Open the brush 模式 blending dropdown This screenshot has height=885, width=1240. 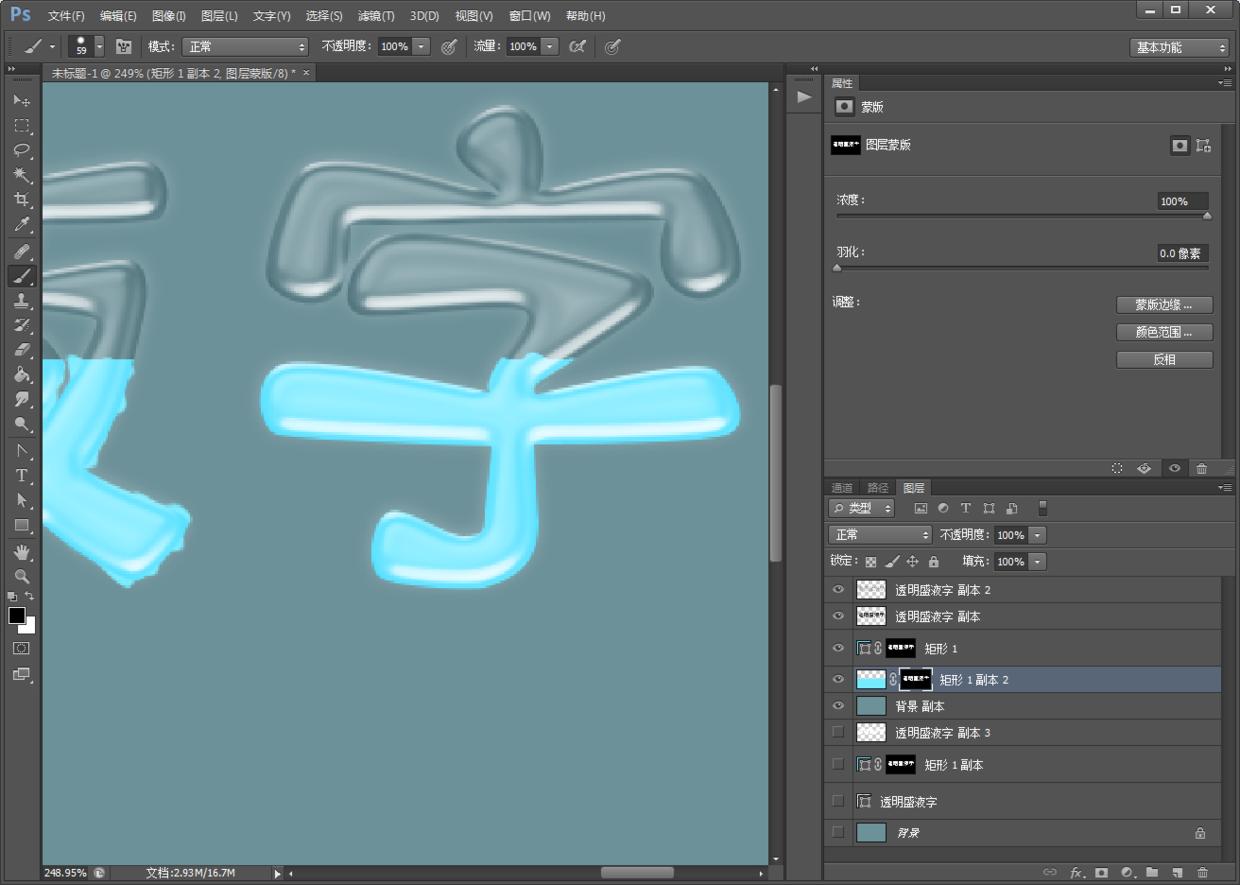click(245, 47)
